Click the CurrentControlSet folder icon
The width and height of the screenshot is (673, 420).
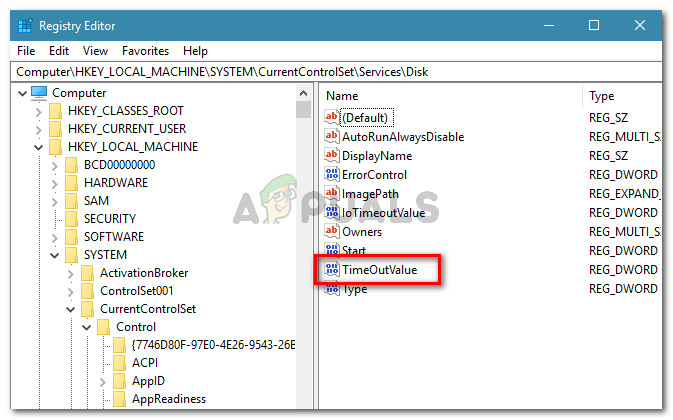pyautogui.click(x=88, y=309)
